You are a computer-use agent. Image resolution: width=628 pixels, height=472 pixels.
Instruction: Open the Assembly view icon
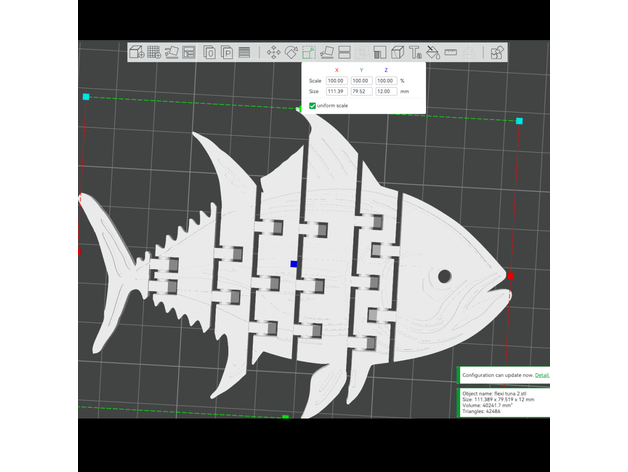pyautogui.click(x=497, y=52)
